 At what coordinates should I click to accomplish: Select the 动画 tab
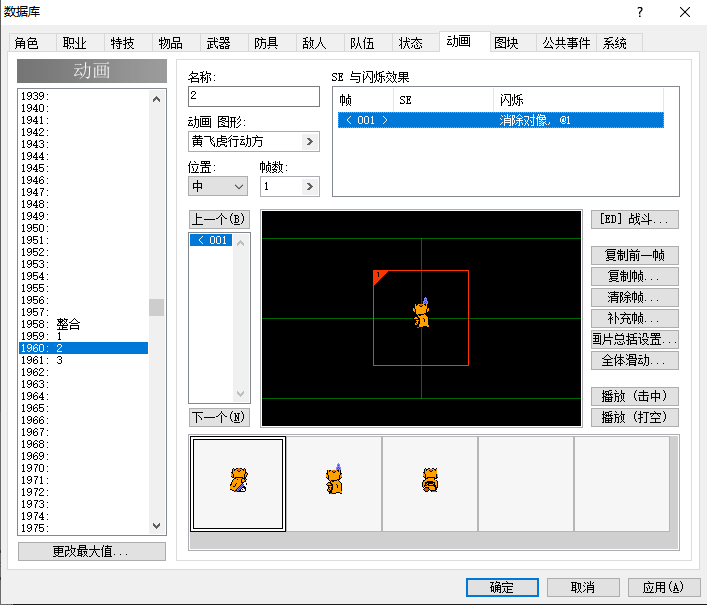click(x=464, y=41)
